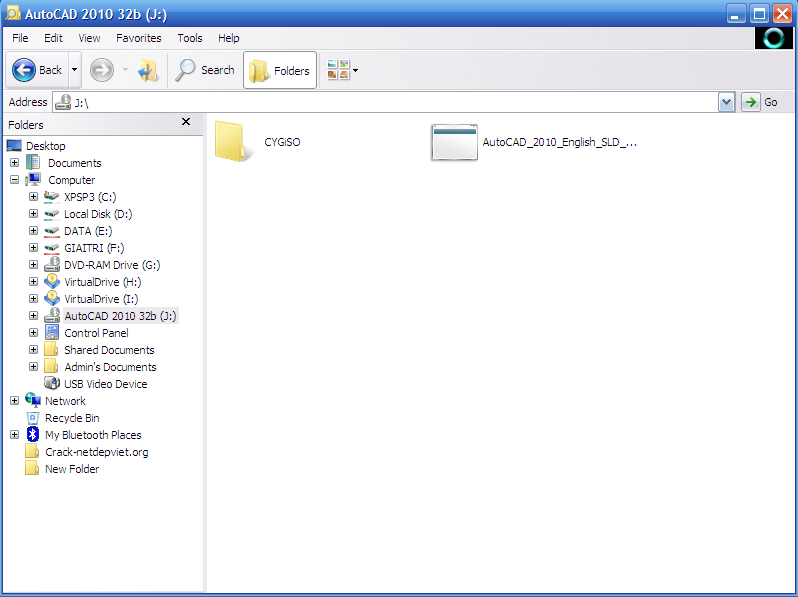Expand the Documents tree node
This screenshot has height=597, width=798.
[14, 162]
